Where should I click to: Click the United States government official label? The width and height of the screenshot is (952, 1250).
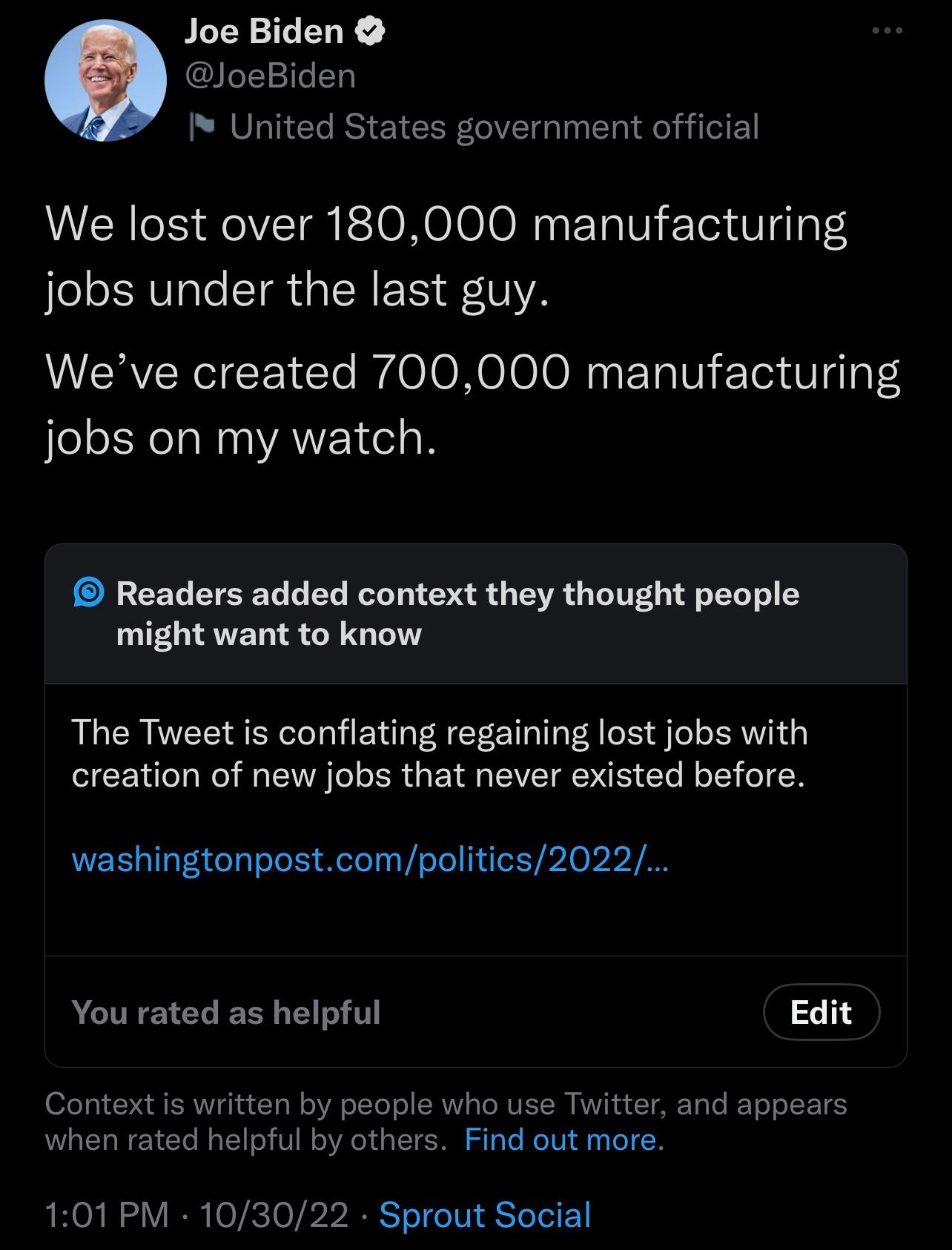click(495, 127)
